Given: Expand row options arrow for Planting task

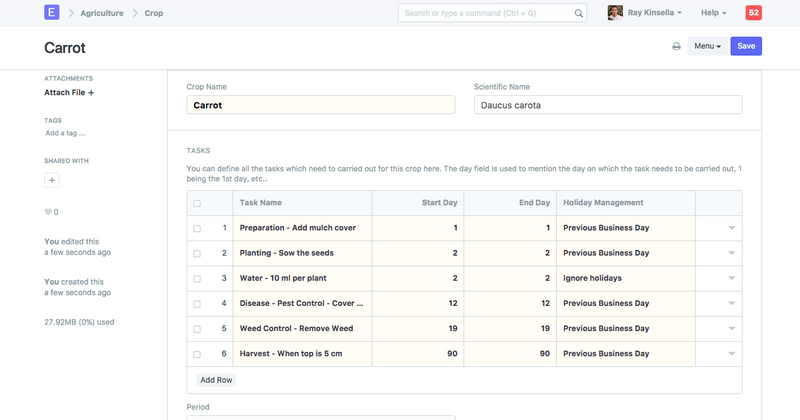Looking at the screenshot, I should pyautogui.click(x=731, y=254).
